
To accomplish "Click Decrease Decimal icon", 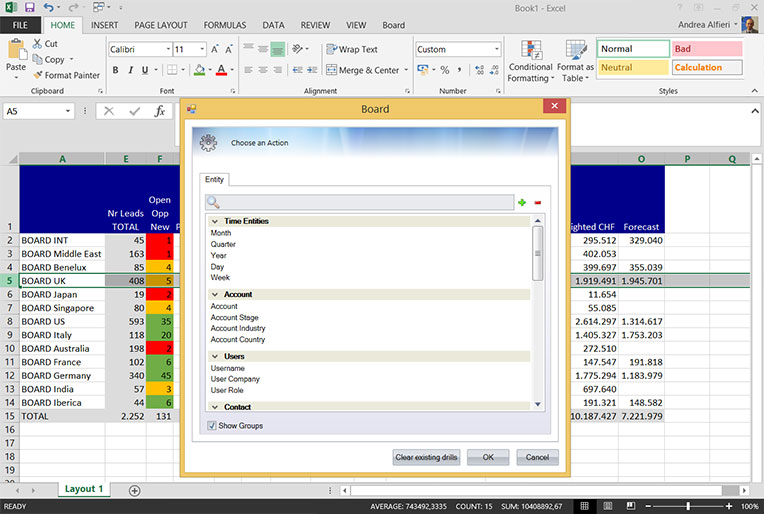I will (x=494, y=70).
